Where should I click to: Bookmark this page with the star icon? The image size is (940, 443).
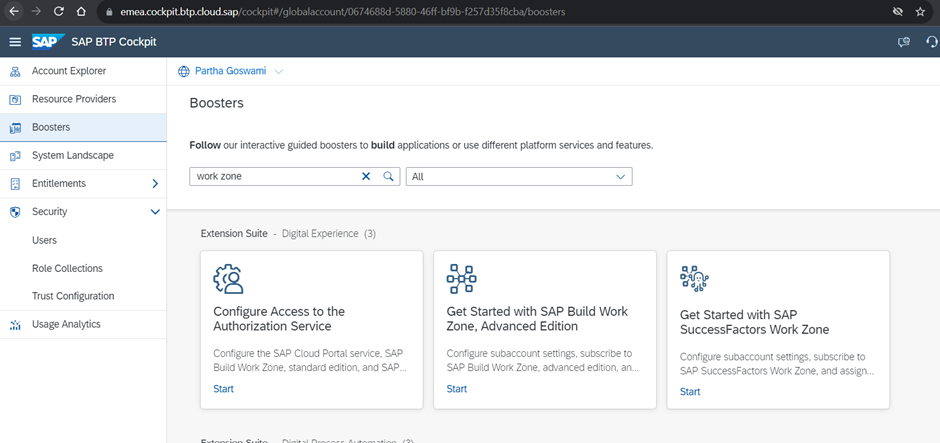coord(920,11)
